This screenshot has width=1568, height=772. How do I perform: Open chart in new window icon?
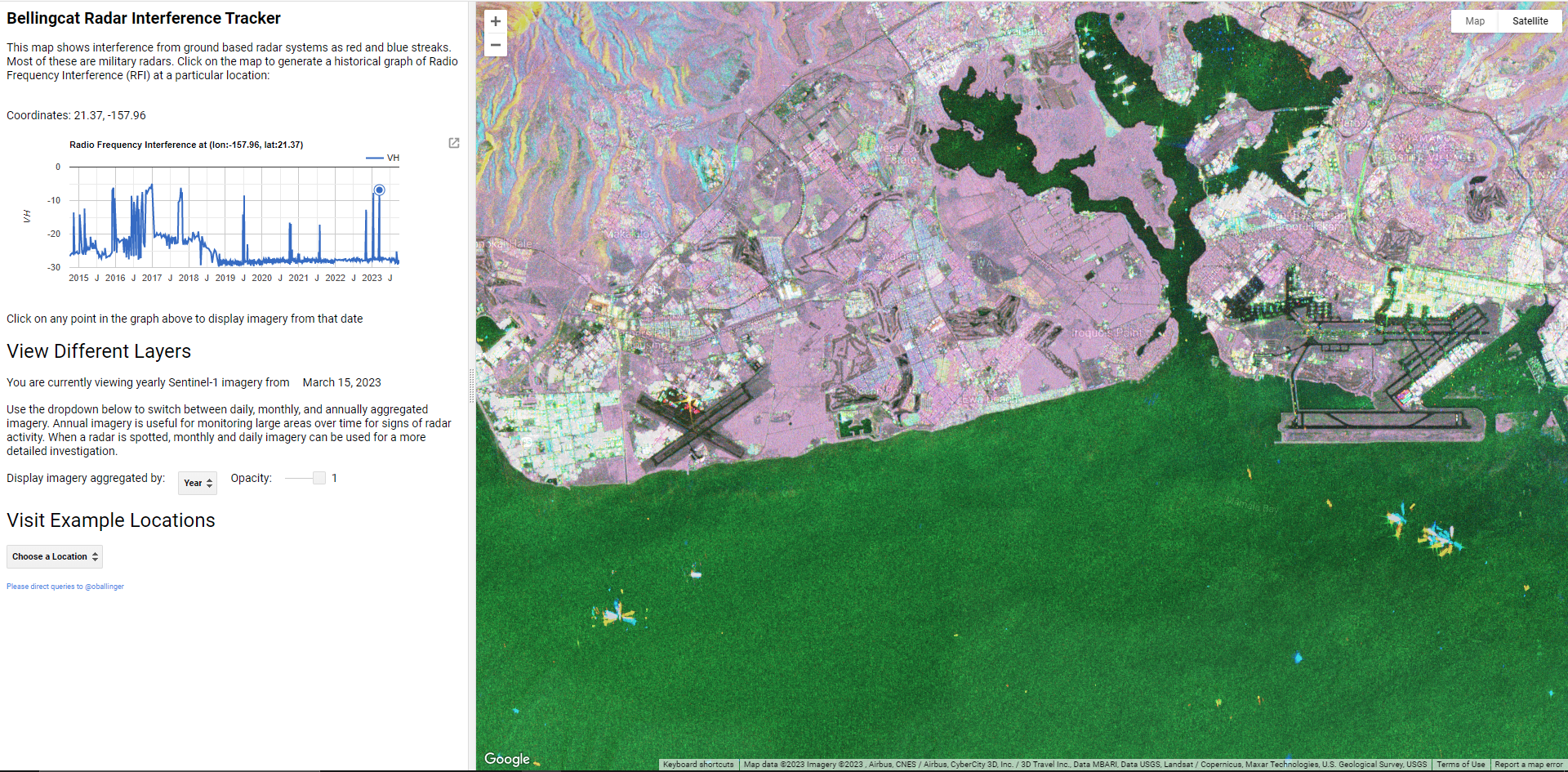click(454, 143)
